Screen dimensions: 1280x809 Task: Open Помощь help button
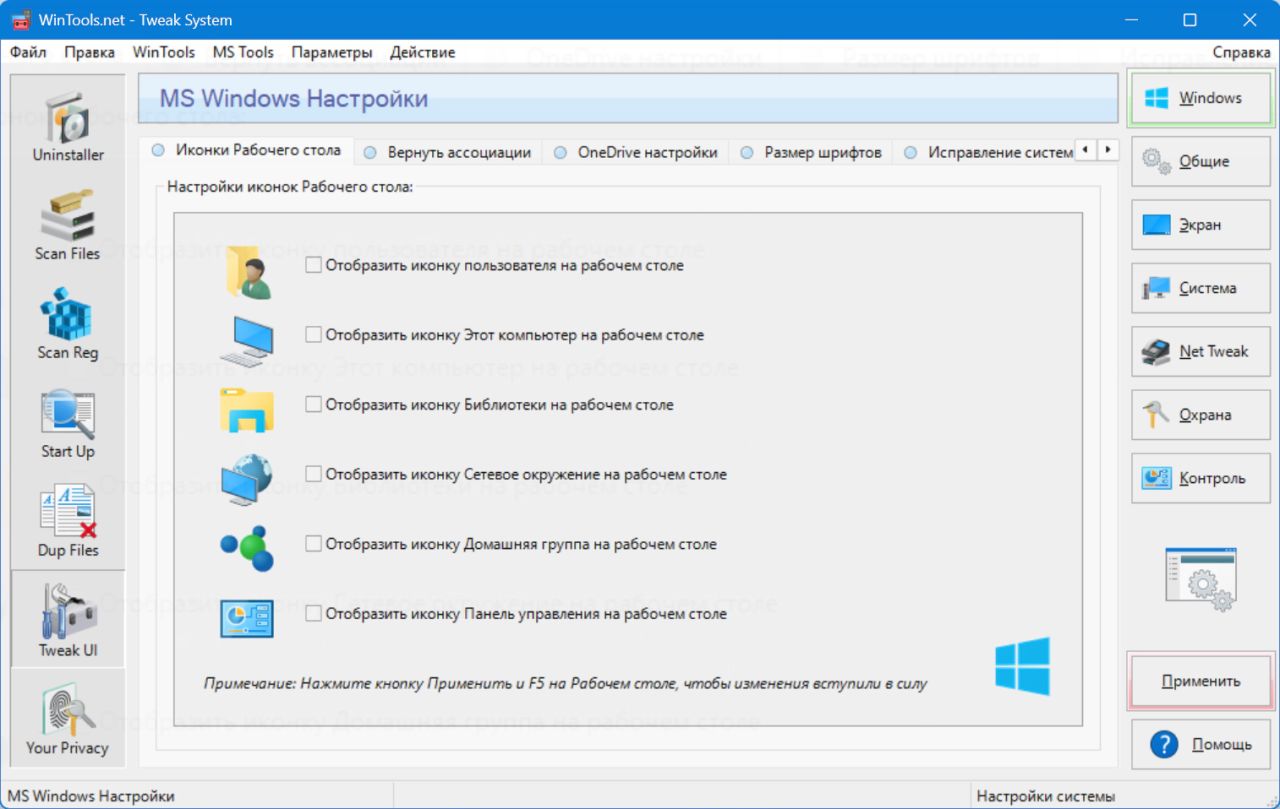click(x=1200, y=745)
